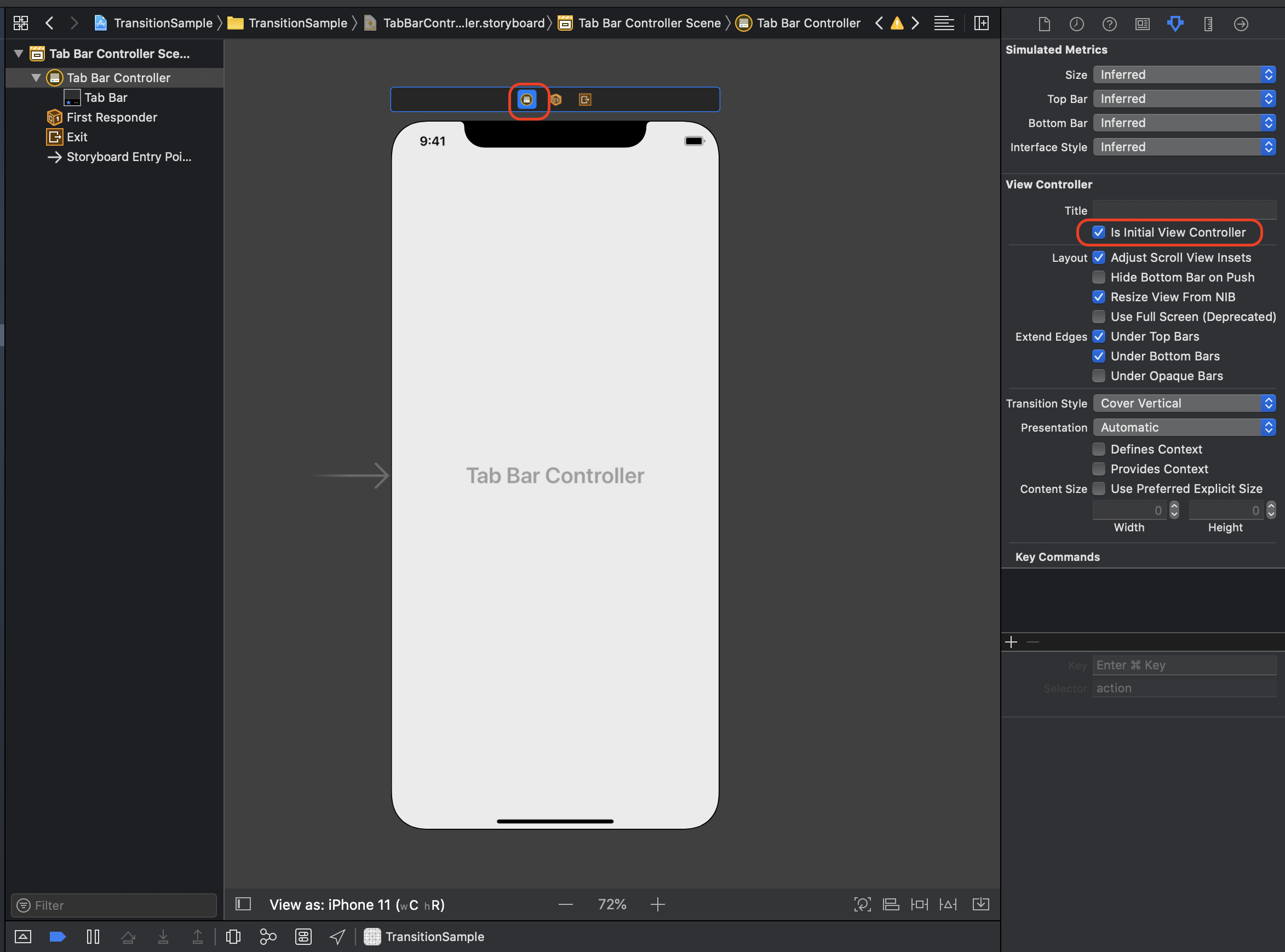1285x952 pixels.
Task: Hide the debug area
Action: click(23, 937)
